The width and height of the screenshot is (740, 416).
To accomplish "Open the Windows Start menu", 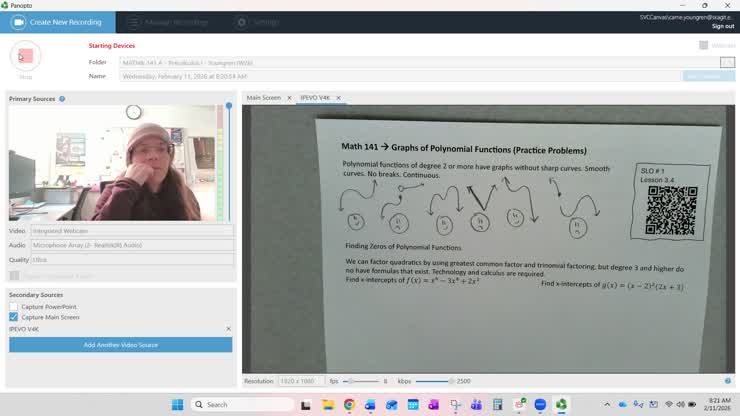I will click(x=177, y=405).
